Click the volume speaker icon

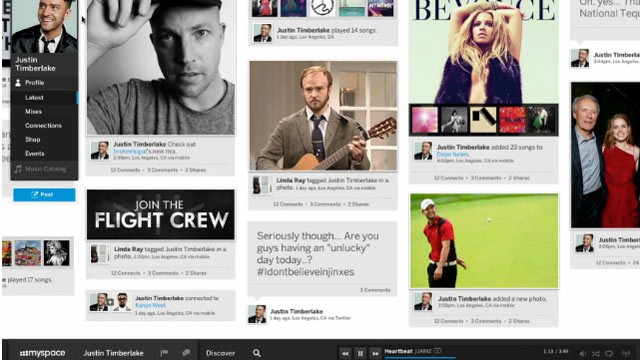pyautogui.click(x=583, y=353)
